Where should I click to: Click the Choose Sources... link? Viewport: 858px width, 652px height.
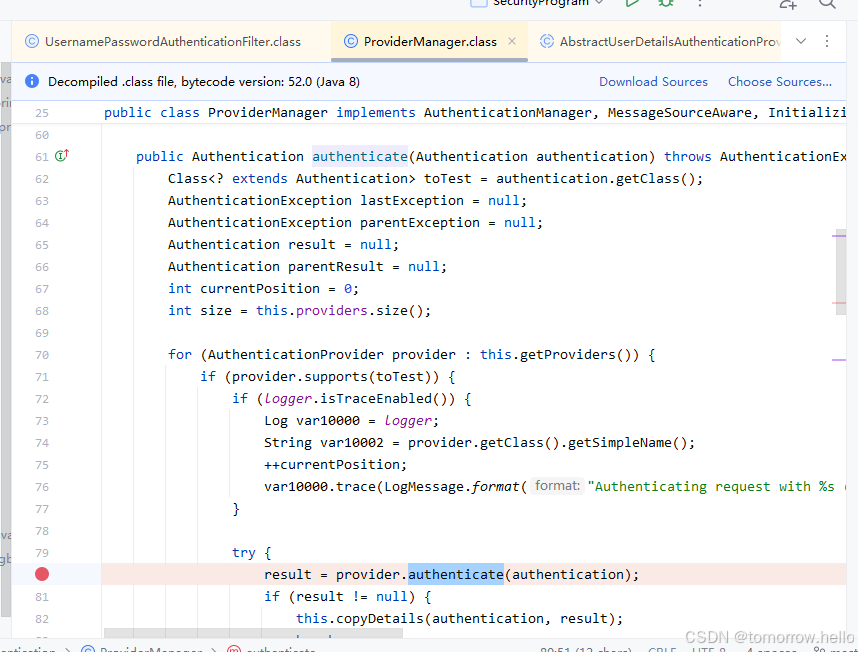pyautogui.click(x=780, y=82)
